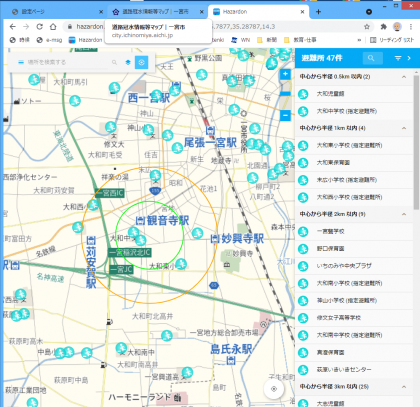Open the Hazardon bookmark

coord(86,40)
